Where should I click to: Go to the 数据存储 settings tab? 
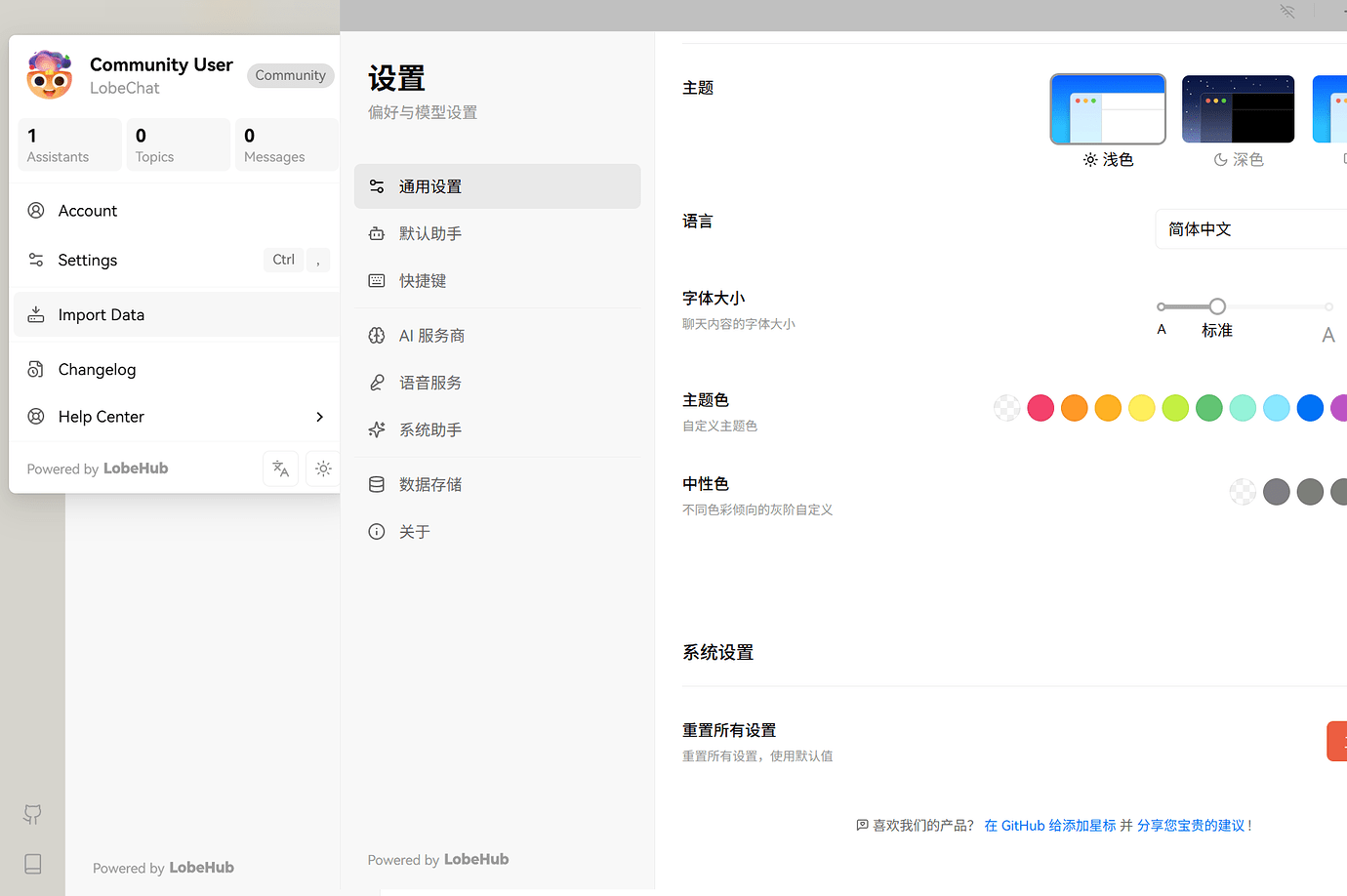(x=497, y=484)
